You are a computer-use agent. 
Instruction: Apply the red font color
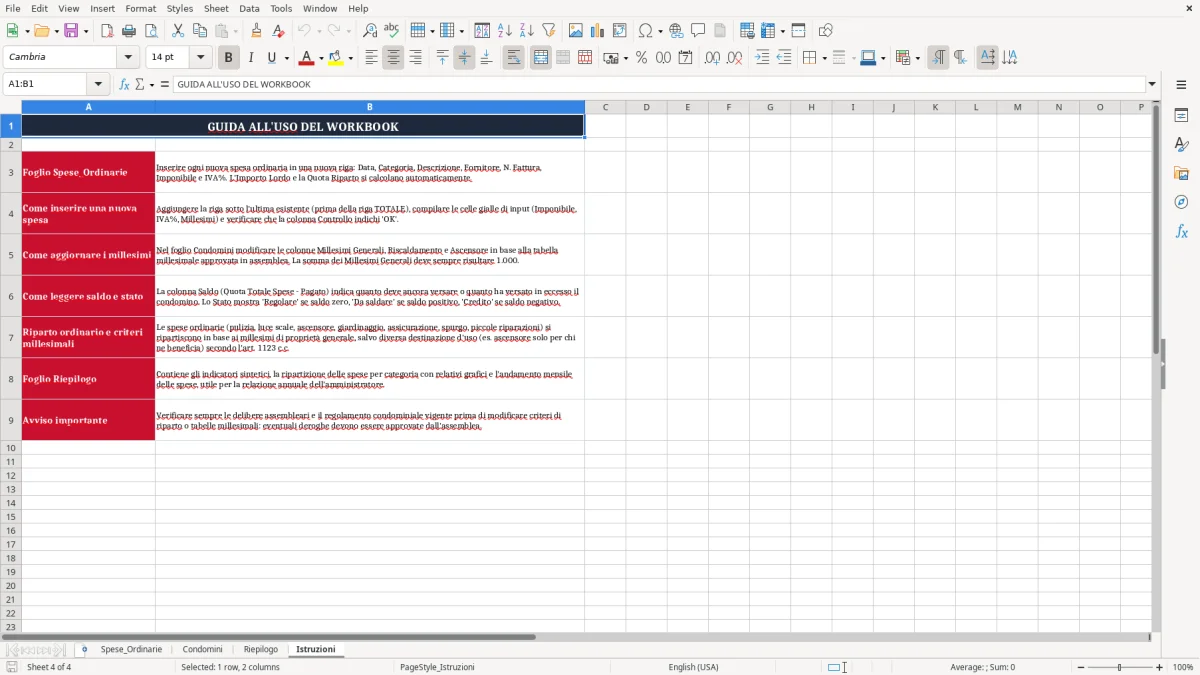click(307, 58)
